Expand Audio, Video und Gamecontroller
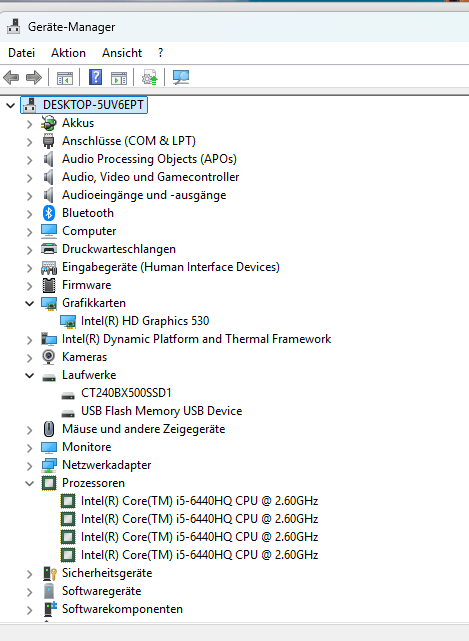Screen dimensions: 469x641 (x=29, y=177)
